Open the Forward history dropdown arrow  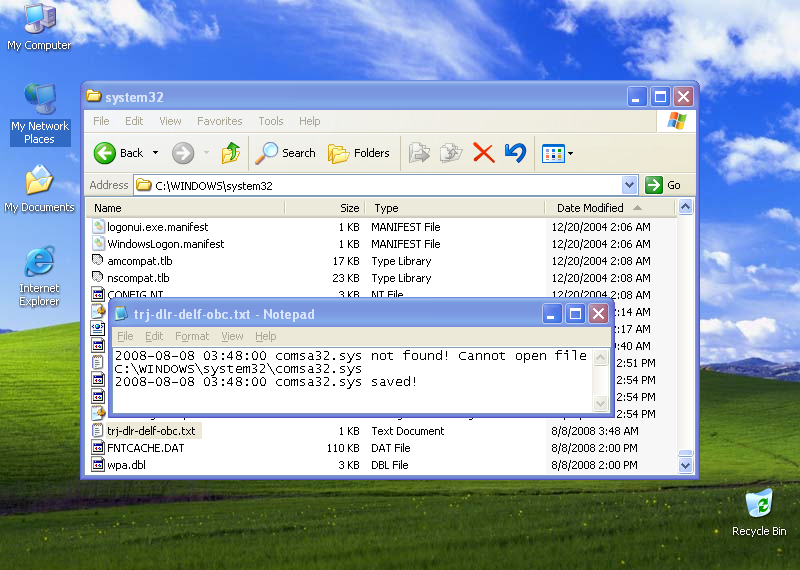point(207,153)
